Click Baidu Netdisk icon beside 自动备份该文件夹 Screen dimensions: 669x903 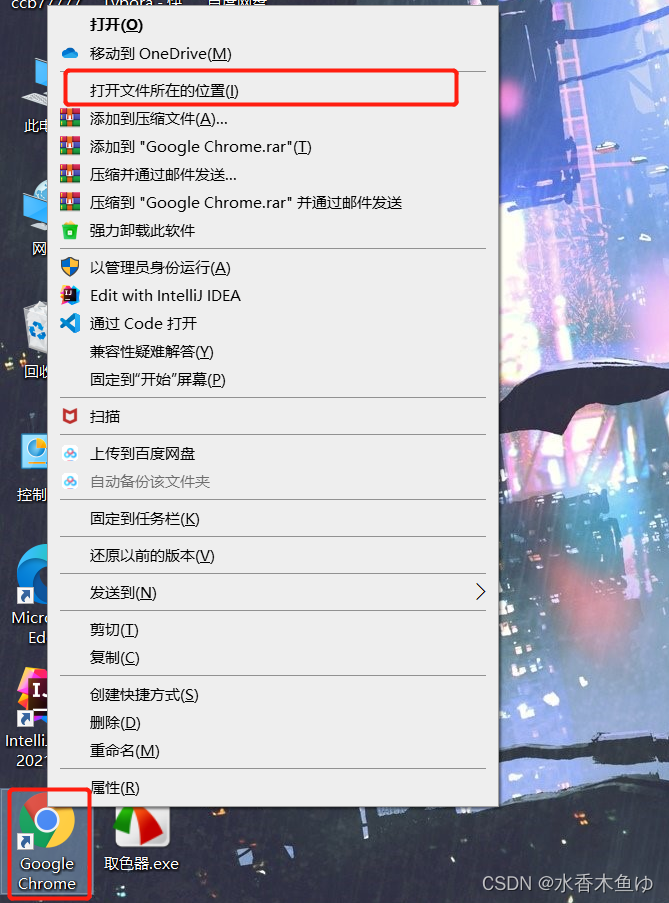coord(70,481)
